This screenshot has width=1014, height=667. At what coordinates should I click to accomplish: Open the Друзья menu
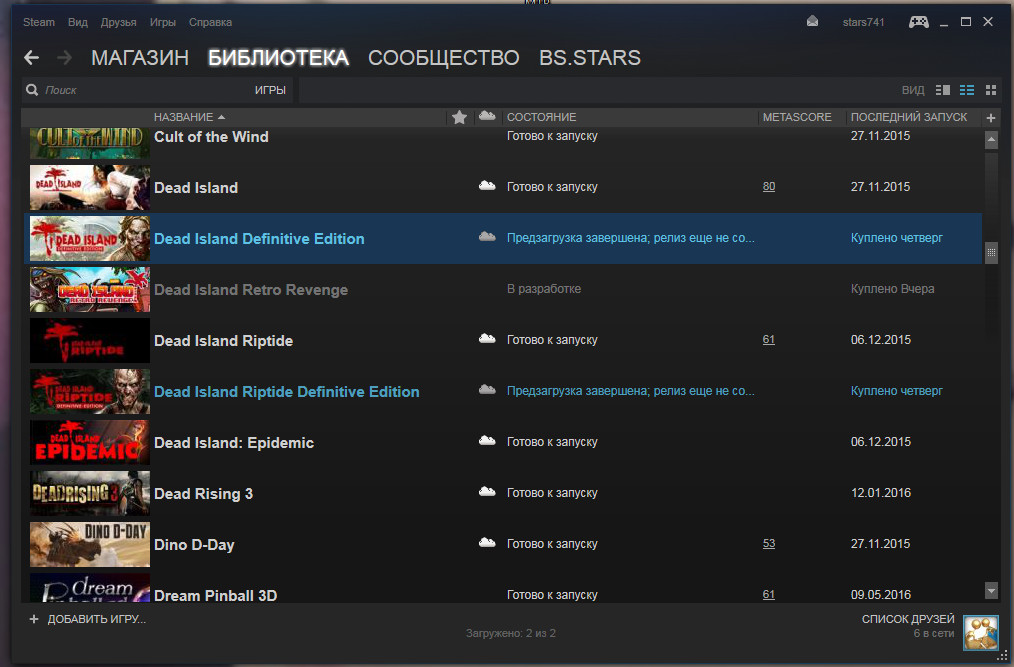pos(119,22)
